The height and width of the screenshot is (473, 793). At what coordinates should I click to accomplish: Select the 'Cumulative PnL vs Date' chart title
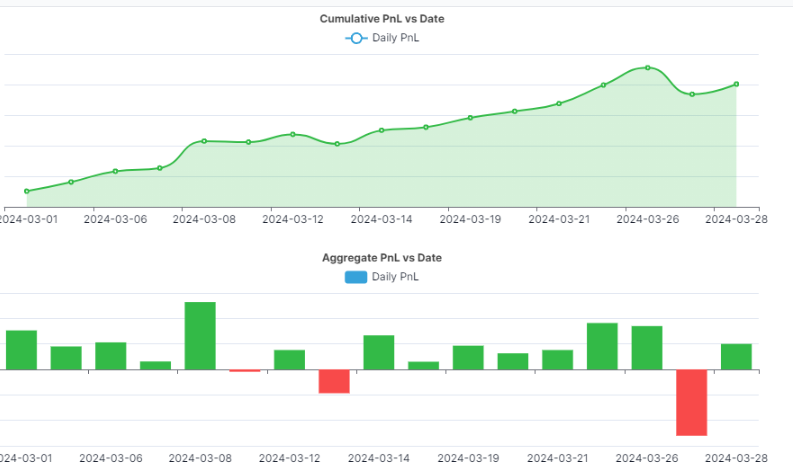(382, 19)
